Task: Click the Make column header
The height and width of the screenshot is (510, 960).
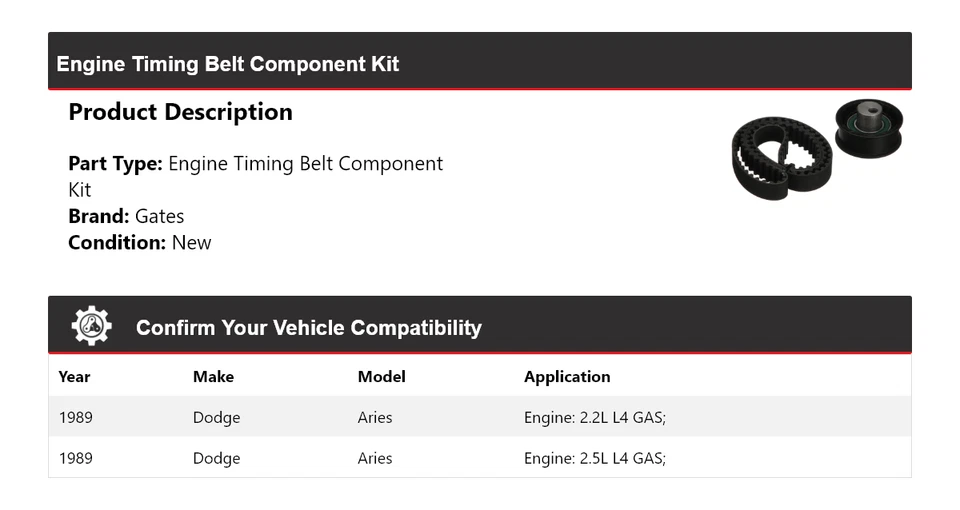Action: [213, 377]
